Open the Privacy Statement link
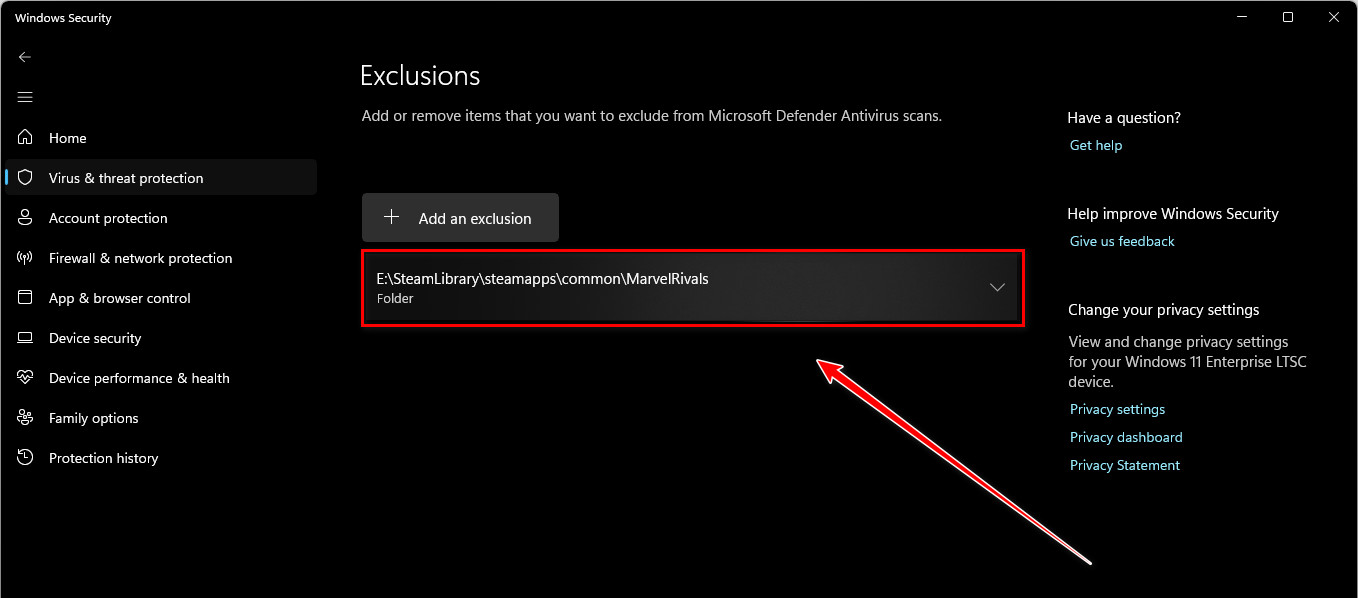Viewport: 1358px width, 598px height. [x=1125, y=465]
